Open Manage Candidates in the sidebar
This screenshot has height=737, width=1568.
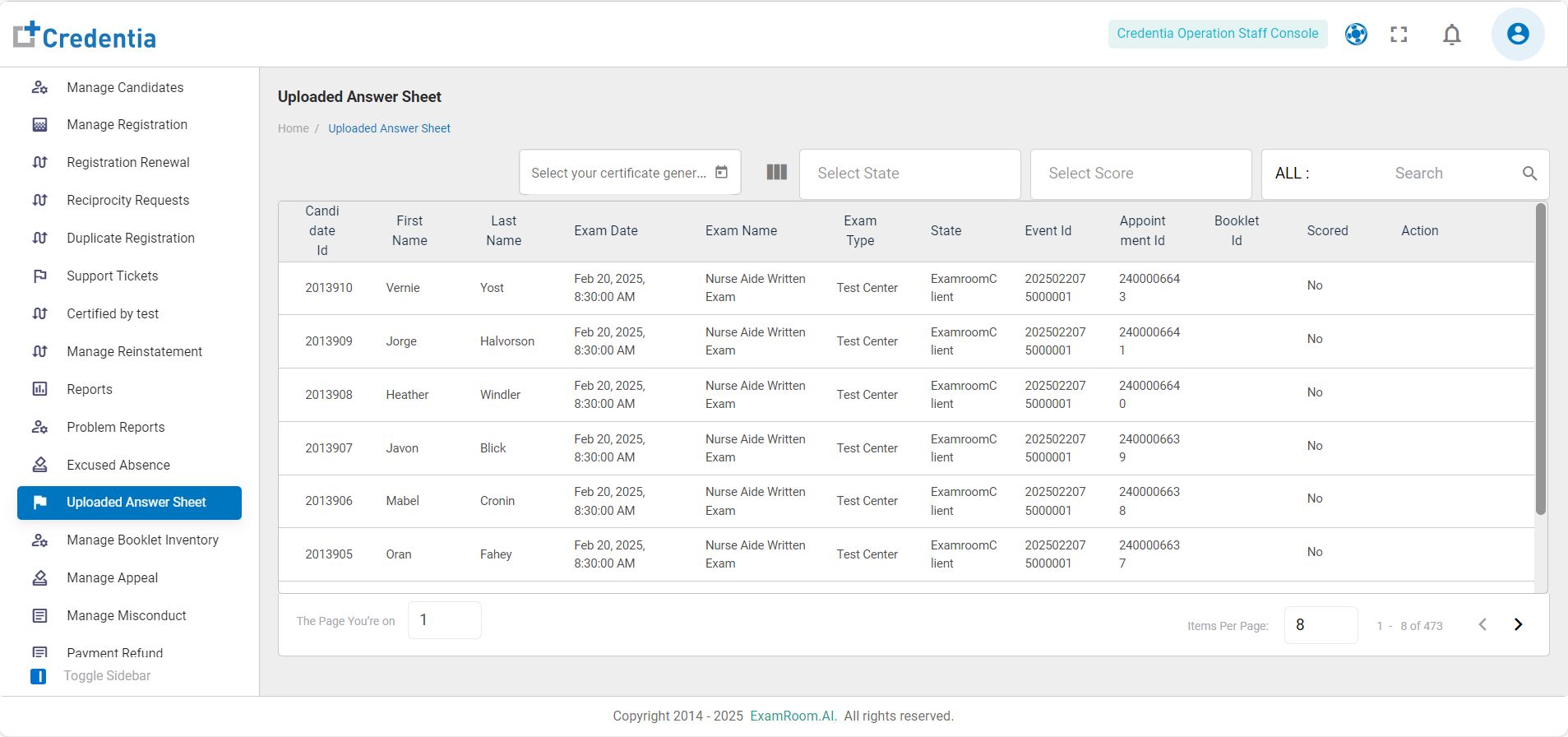125,87
